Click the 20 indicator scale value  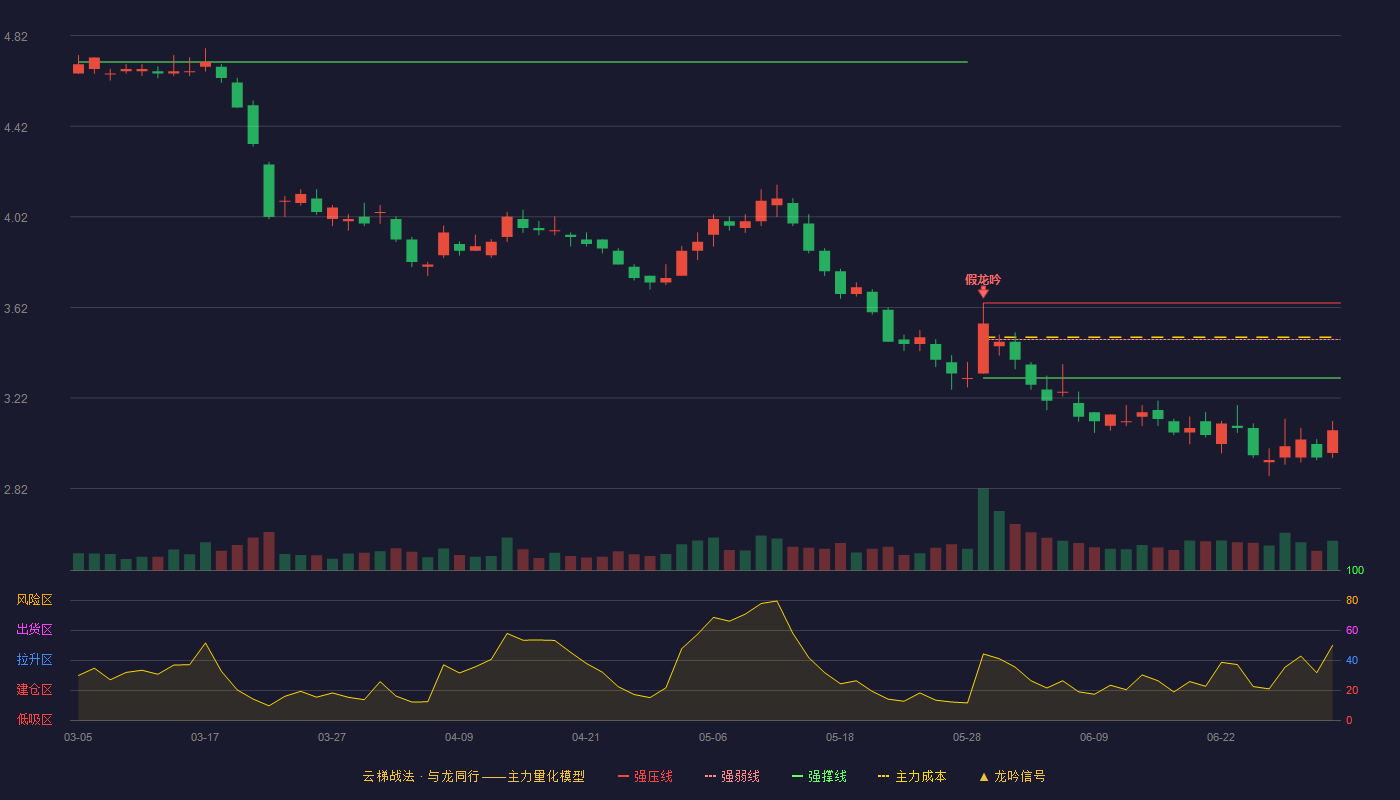(x=1352, y=690)
